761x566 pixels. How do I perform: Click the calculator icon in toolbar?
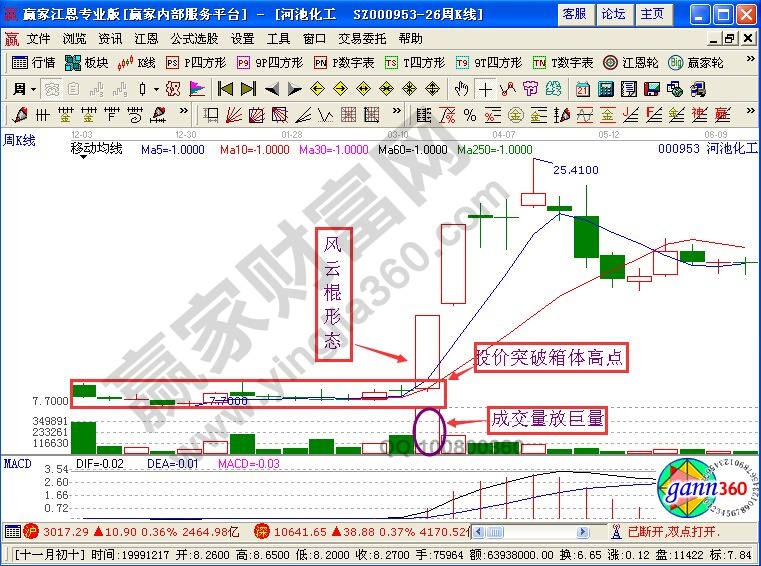[x=605, y=89]
